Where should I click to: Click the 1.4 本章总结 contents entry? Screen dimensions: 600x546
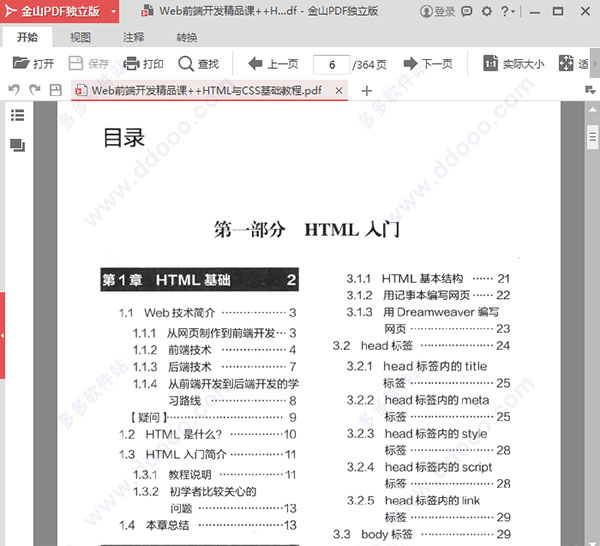[207, 525]
